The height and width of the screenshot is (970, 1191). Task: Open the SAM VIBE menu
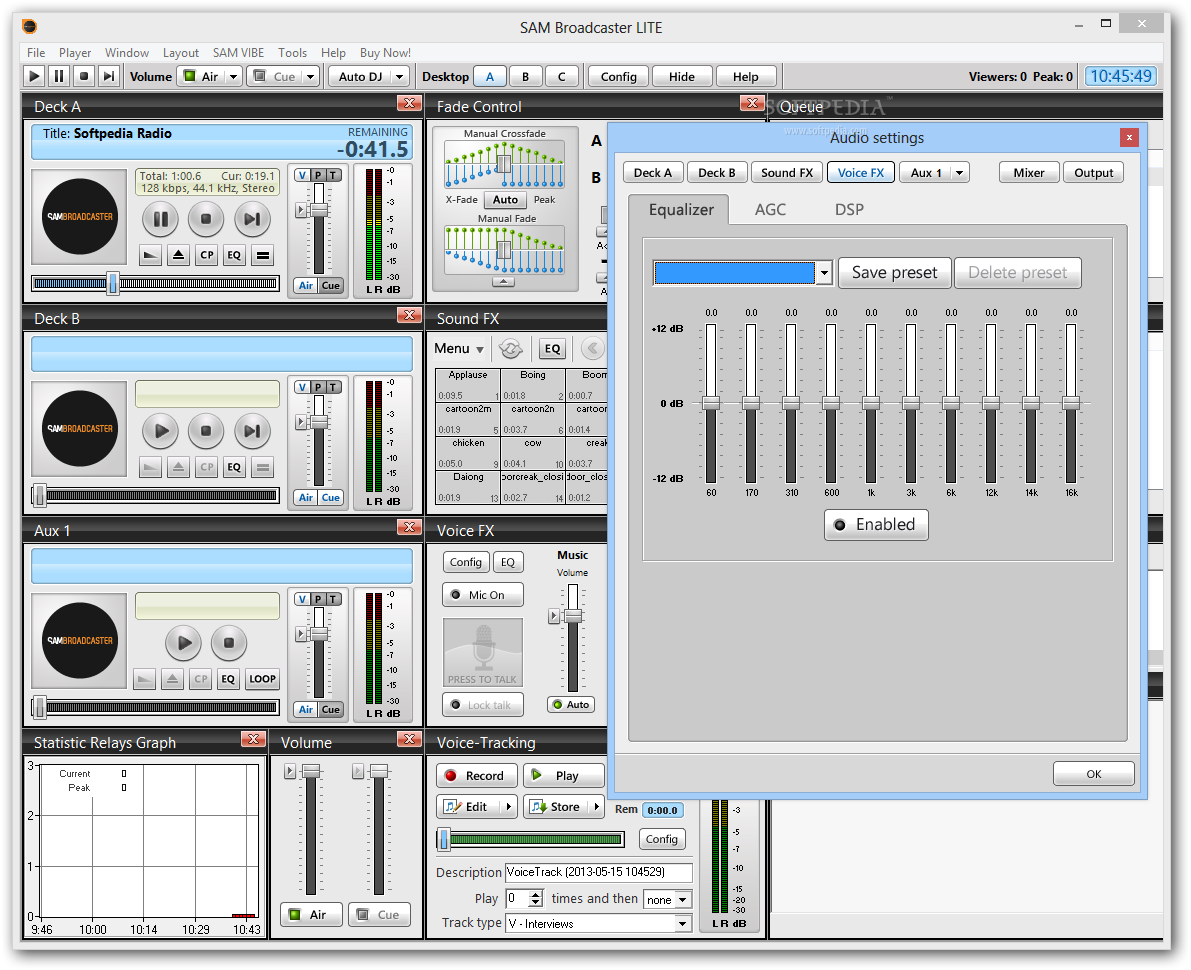pos(239,52)
